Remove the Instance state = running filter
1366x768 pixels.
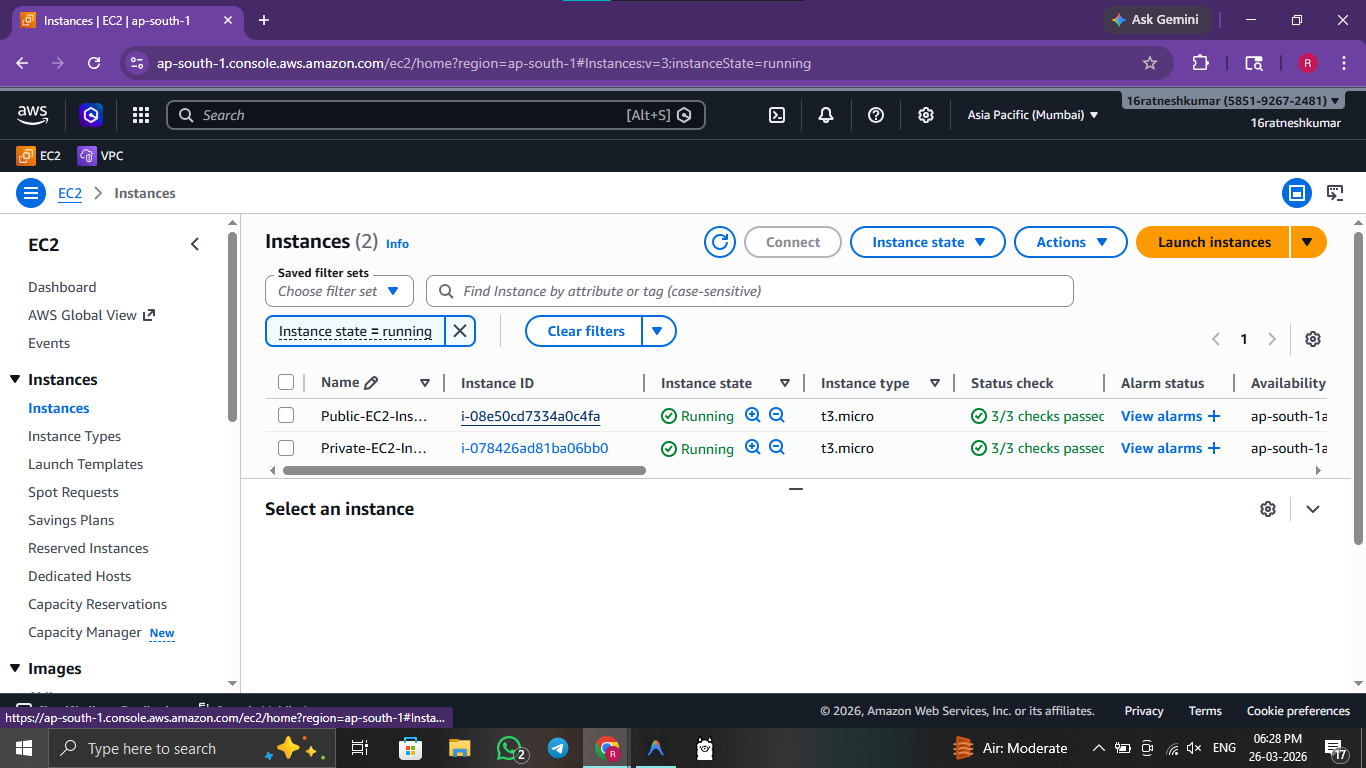(460, 331)
